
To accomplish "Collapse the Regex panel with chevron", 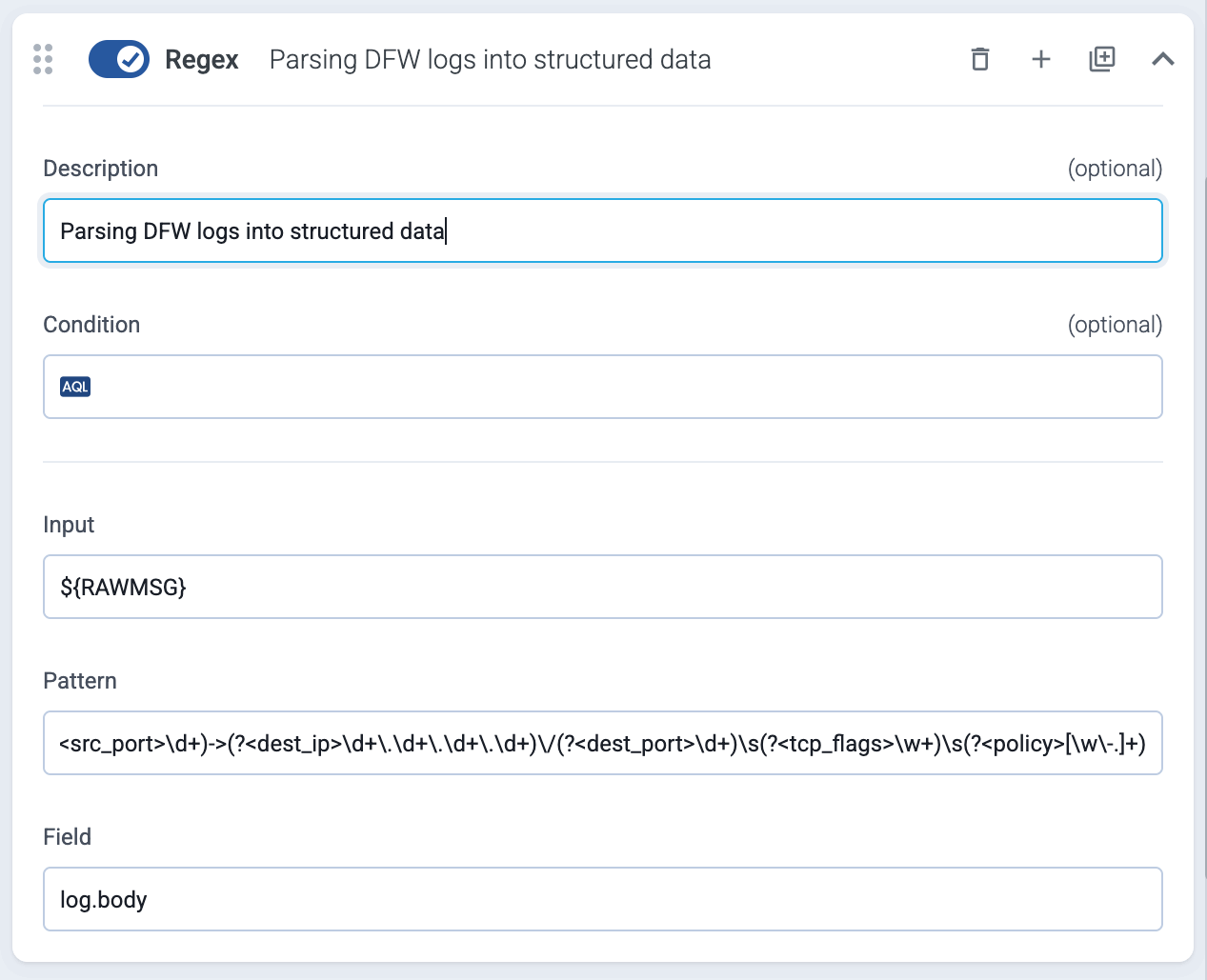I will pyautogui.click(x=1163, y=59).
